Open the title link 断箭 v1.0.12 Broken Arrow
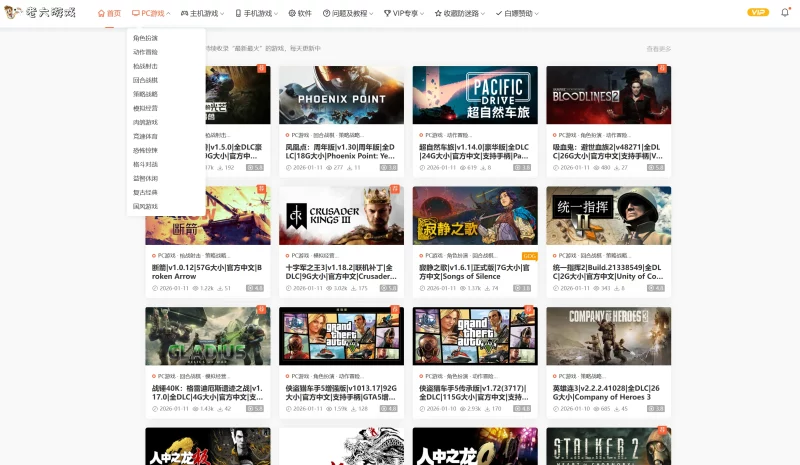Viewport: 800px width, 465px height. click(207, 272)
